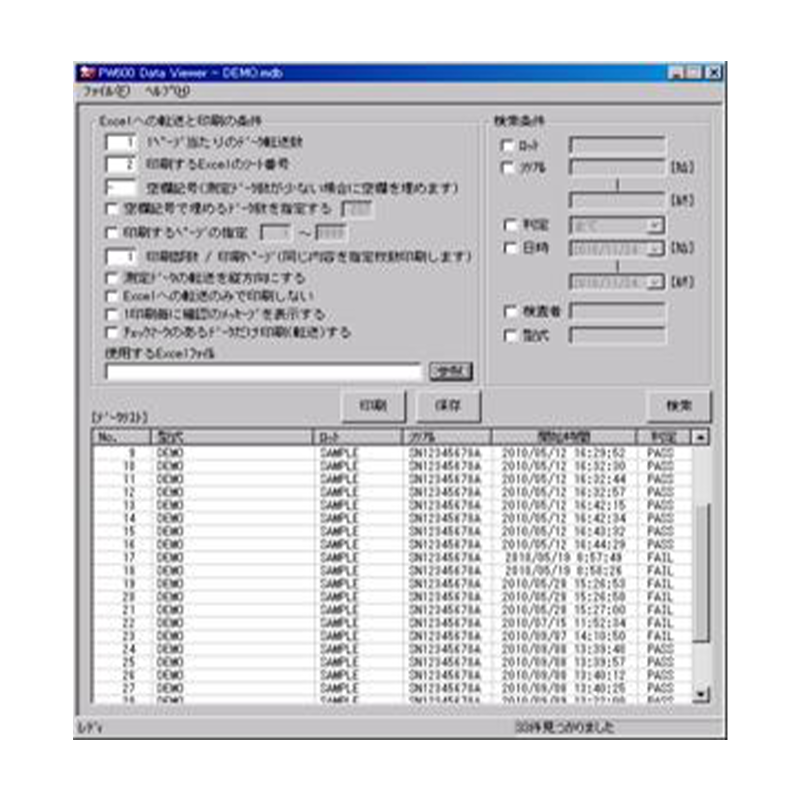Click the 使用するExcelファイル input field
This screenshot has height=800, width=800.
[x=260, y=374]
